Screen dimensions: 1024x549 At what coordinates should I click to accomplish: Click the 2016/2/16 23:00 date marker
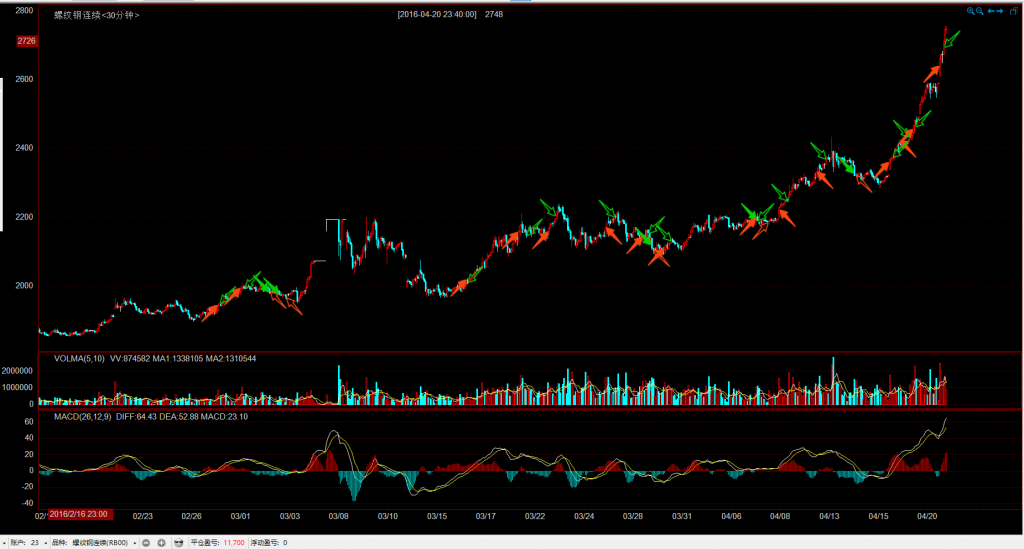click(80, 514)
